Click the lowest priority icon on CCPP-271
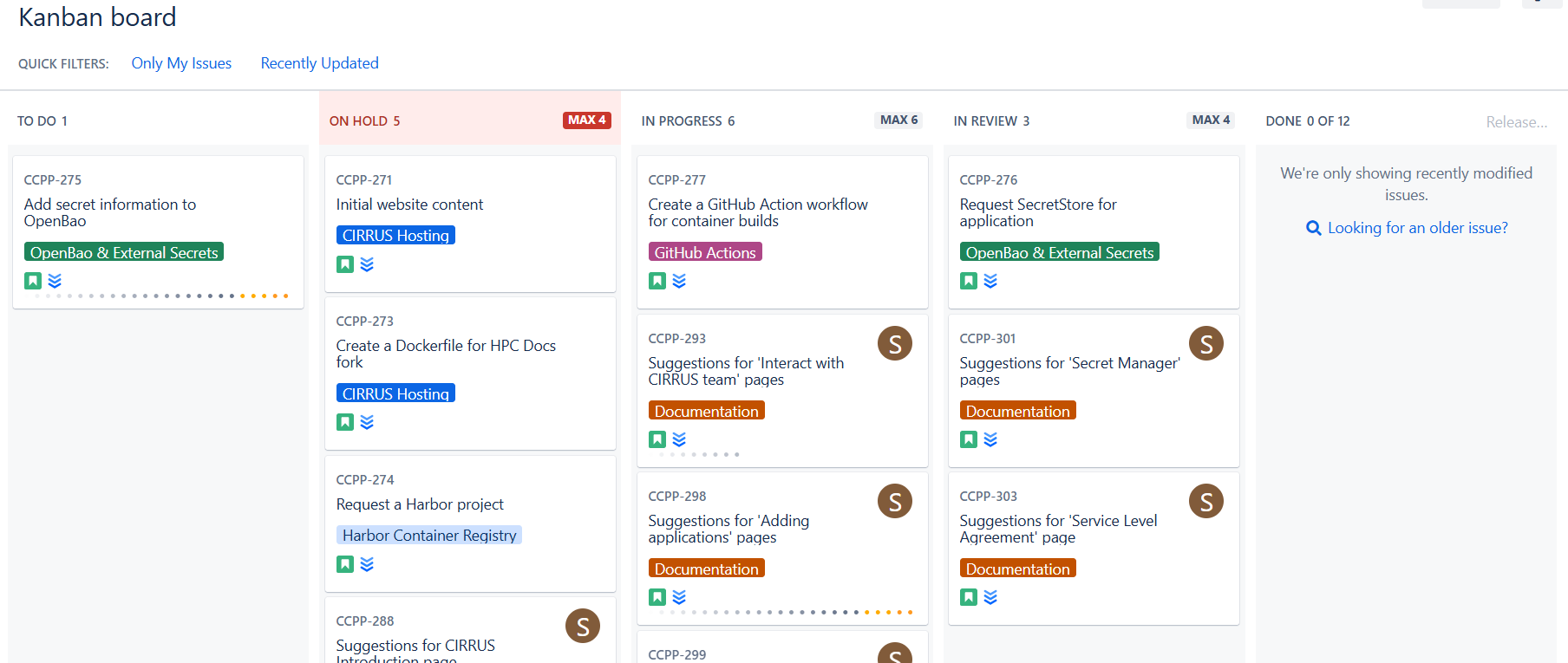Screen dimensions: 1568x663 coord(367,264)
